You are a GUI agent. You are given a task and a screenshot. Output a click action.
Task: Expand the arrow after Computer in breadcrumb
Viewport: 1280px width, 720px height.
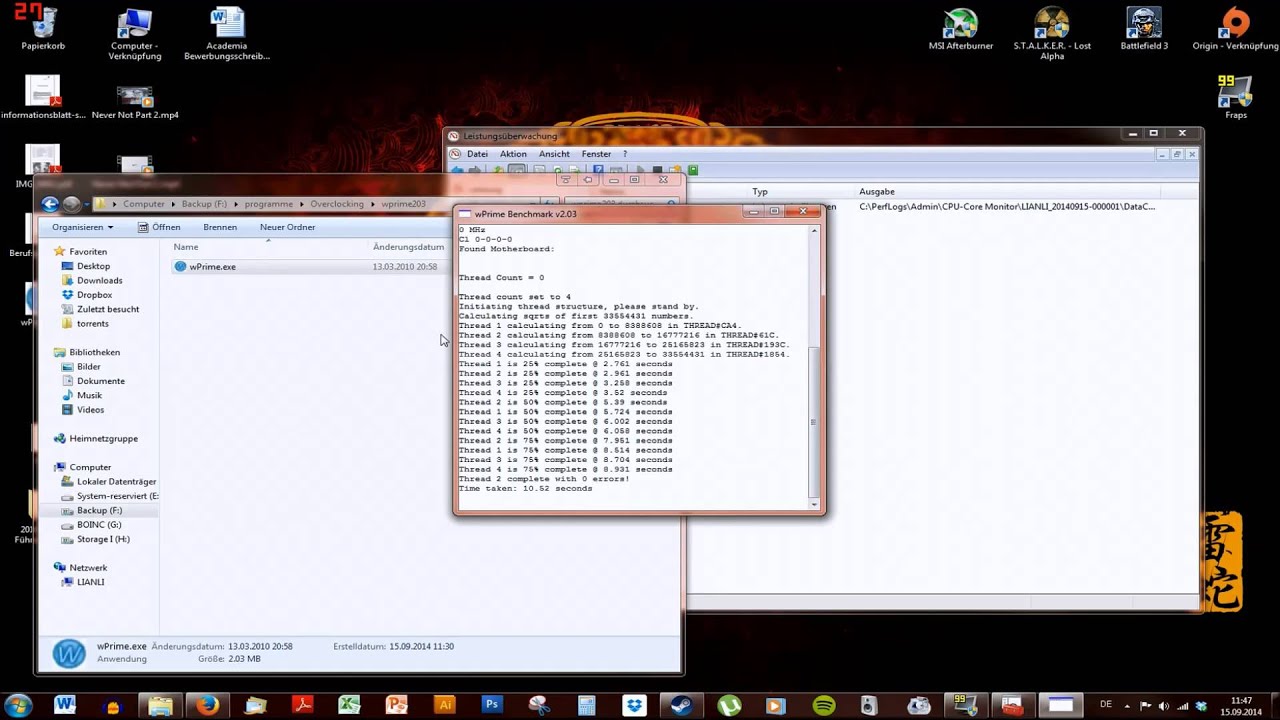tap(172, 204)
